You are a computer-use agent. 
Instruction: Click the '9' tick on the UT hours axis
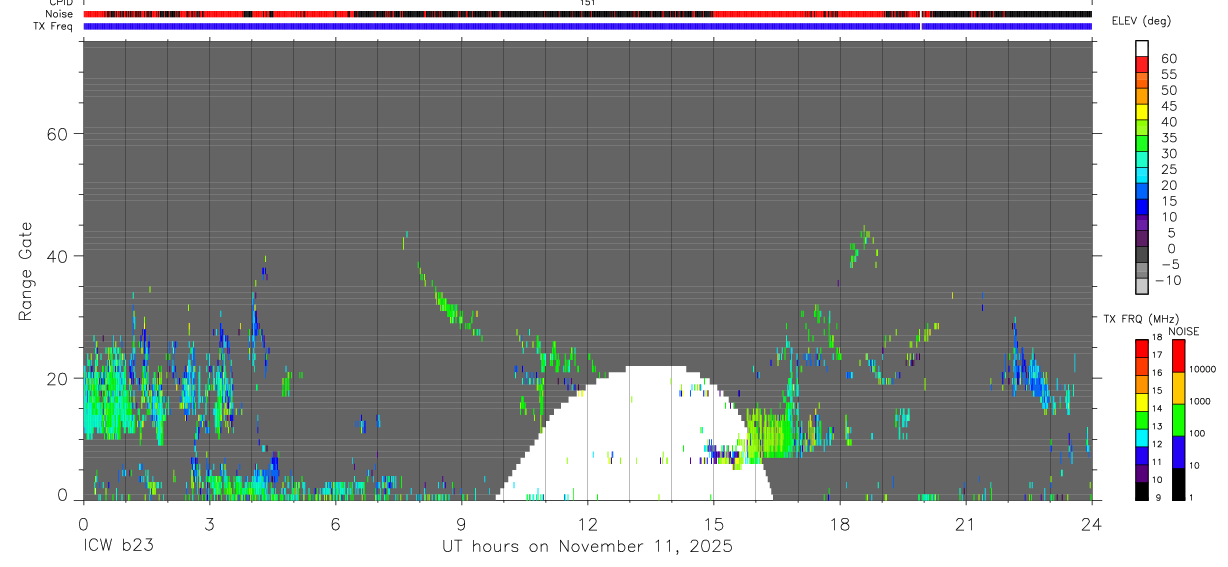(461, 523)
